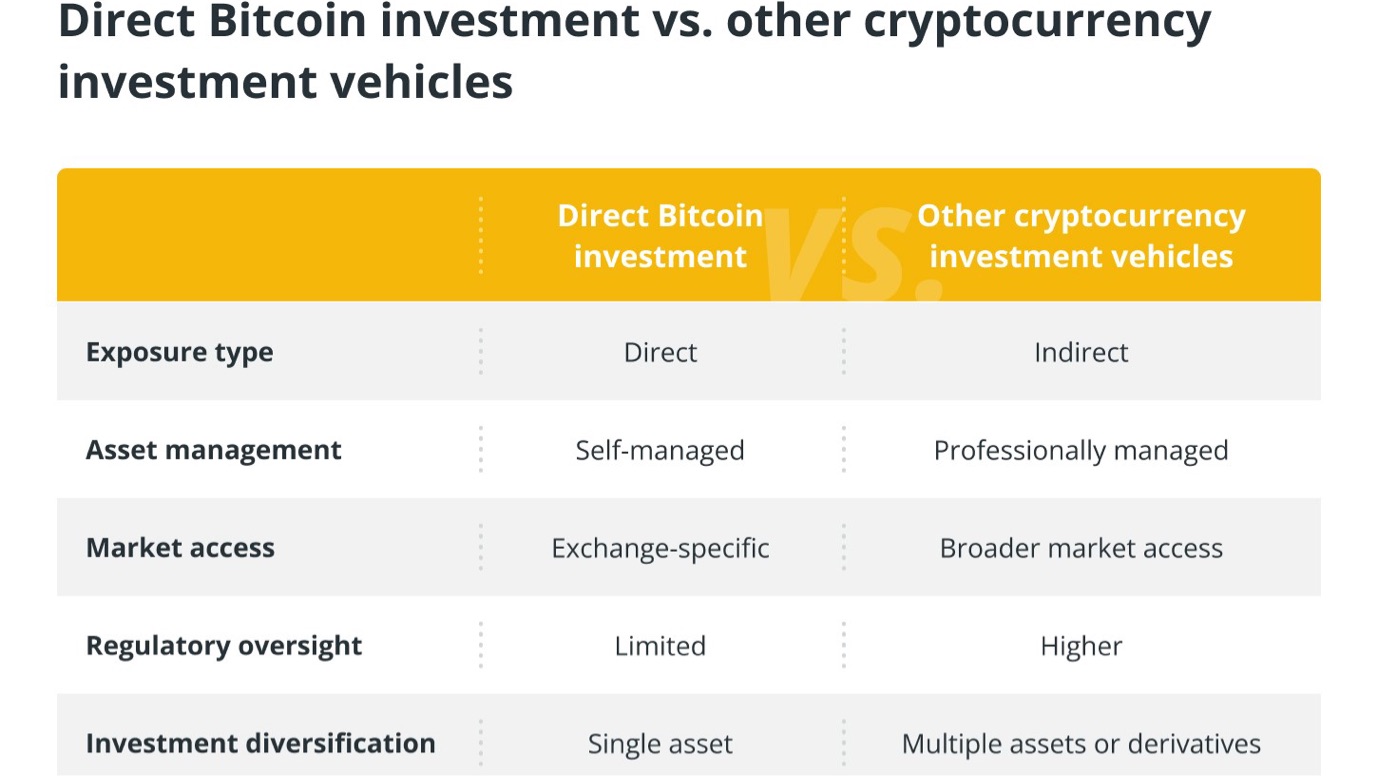Select the 'Indirect' cell

(1081, 352)
